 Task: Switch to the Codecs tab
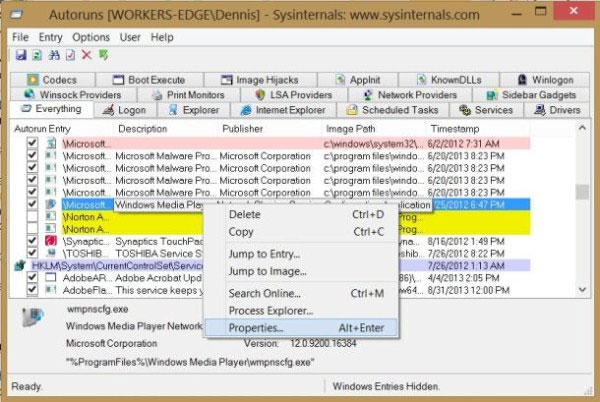(53, 80)
